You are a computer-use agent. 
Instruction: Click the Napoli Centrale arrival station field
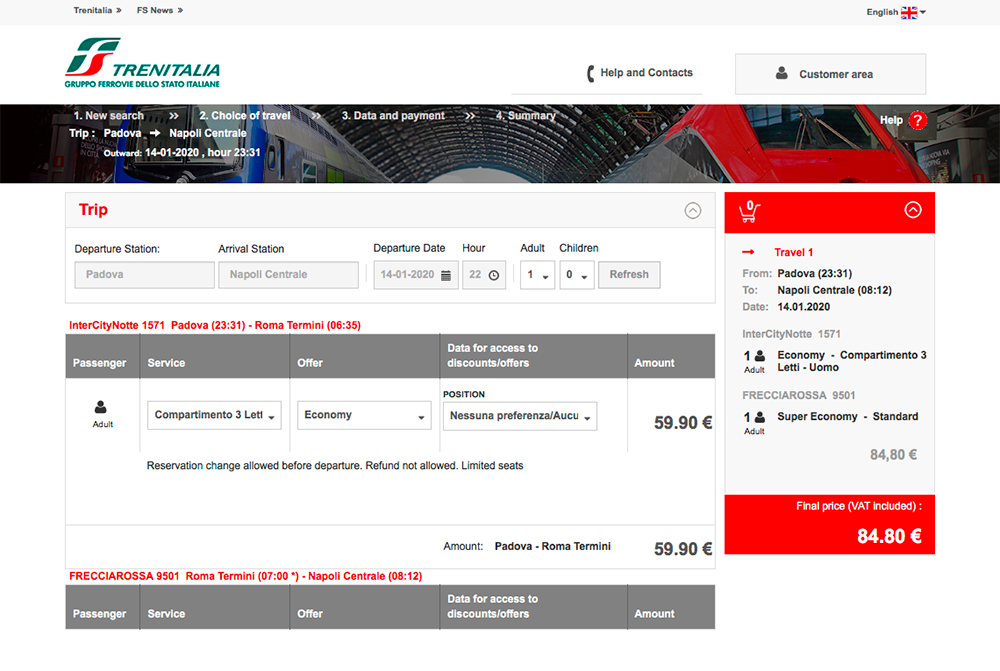coord(288,275)
